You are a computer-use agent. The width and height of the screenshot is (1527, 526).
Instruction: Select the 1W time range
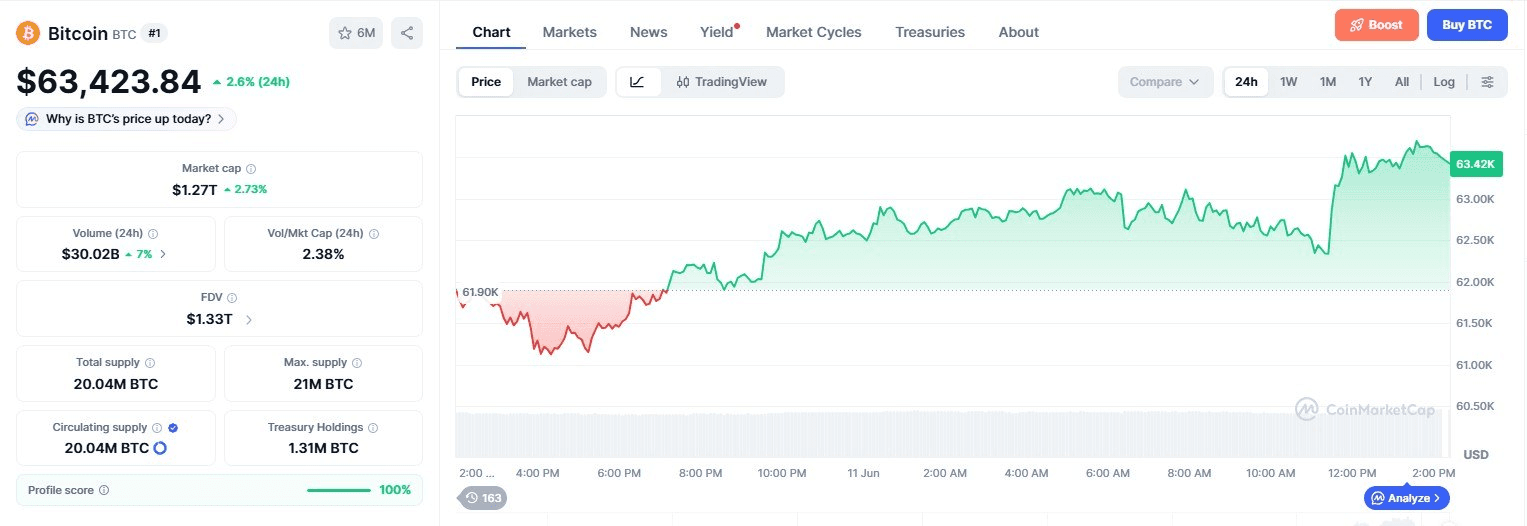pyautogui.click(x=1289, y=82)
